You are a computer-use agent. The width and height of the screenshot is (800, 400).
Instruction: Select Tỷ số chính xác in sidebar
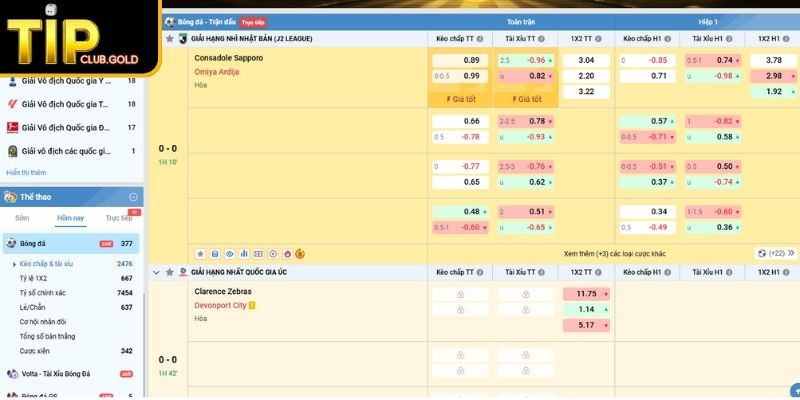[x=42, y=293]
